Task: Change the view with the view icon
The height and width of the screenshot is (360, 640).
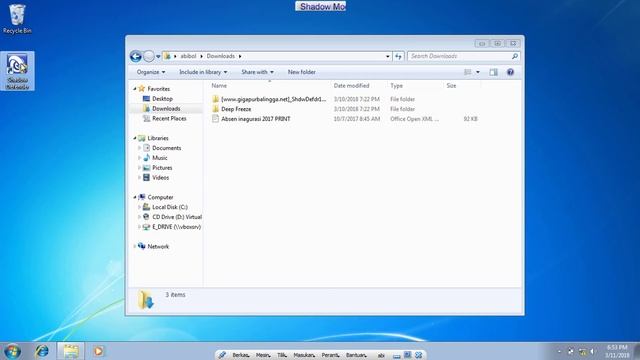Action: coord(468,72)
